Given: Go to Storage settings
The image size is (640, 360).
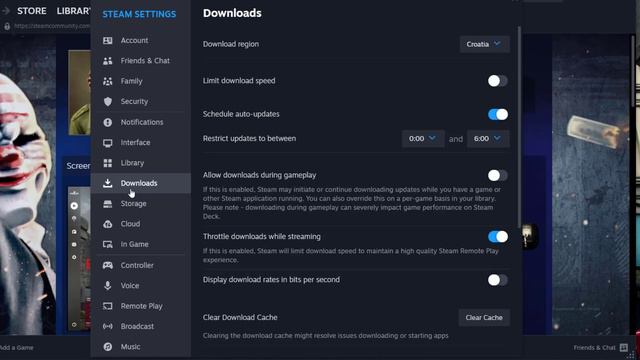Looking at the screenshot, I should pyautogui.click(x=141, y=204).
